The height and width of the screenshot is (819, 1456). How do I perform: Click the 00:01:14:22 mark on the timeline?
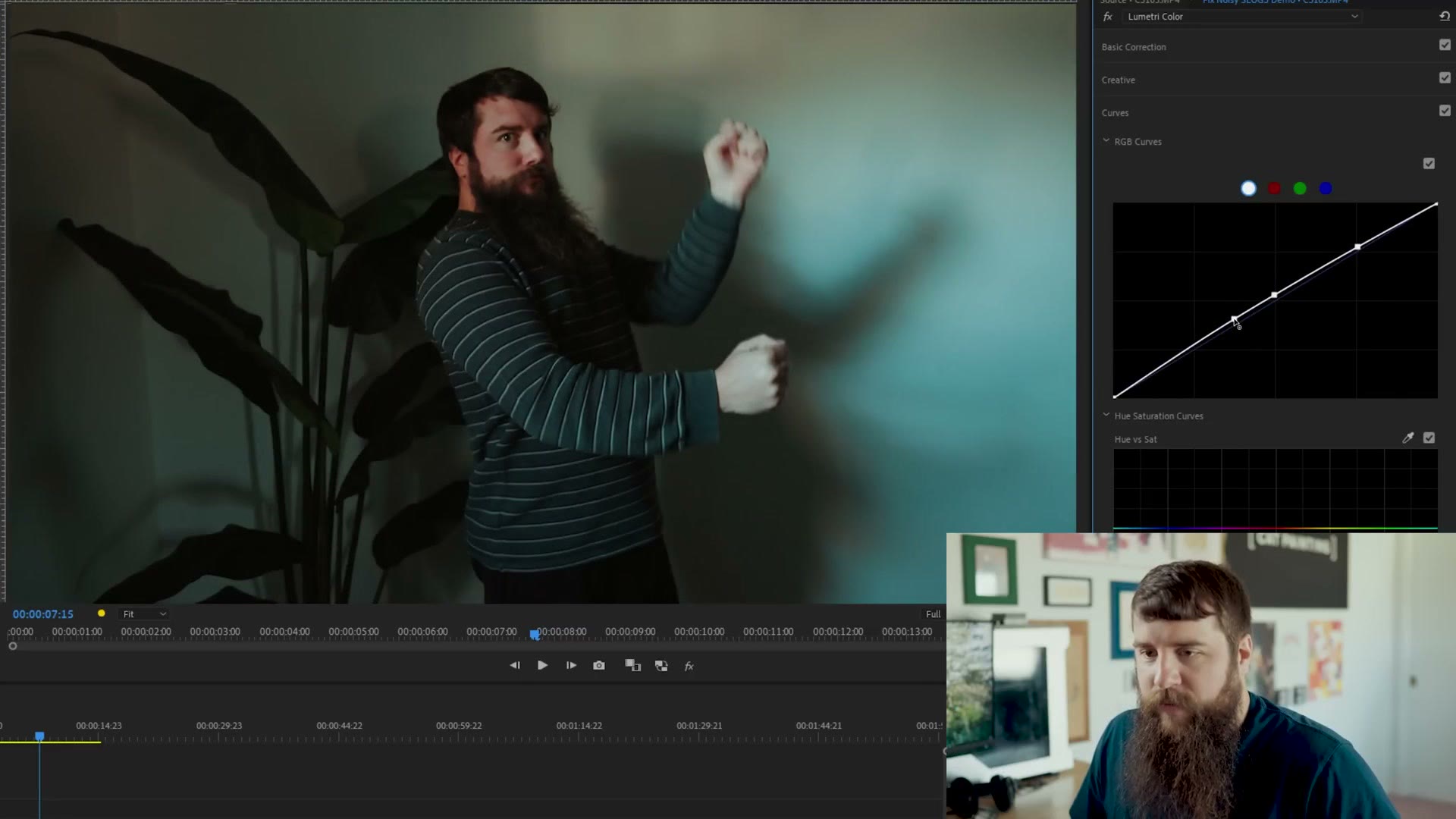tap(579, 726)
